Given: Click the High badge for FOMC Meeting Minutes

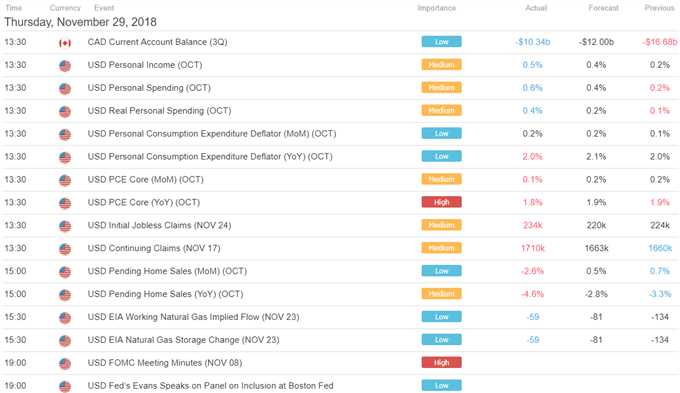Looking at the screenshot, I should pyautogui.click(x=441, y=363).
